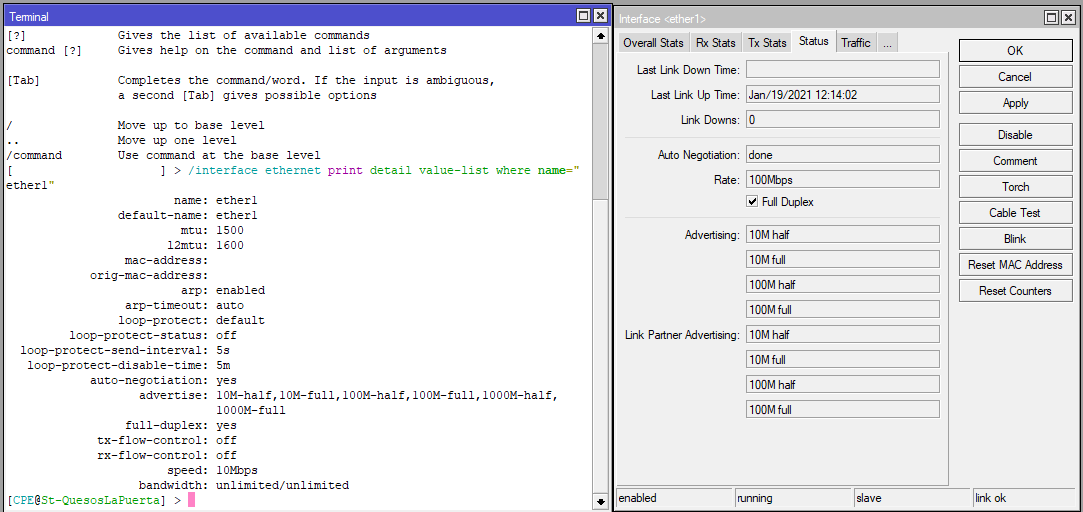1083x512 pixels.
Task: Click the Terminal scrollbar up arrow
Action: (x=600, y=36)
